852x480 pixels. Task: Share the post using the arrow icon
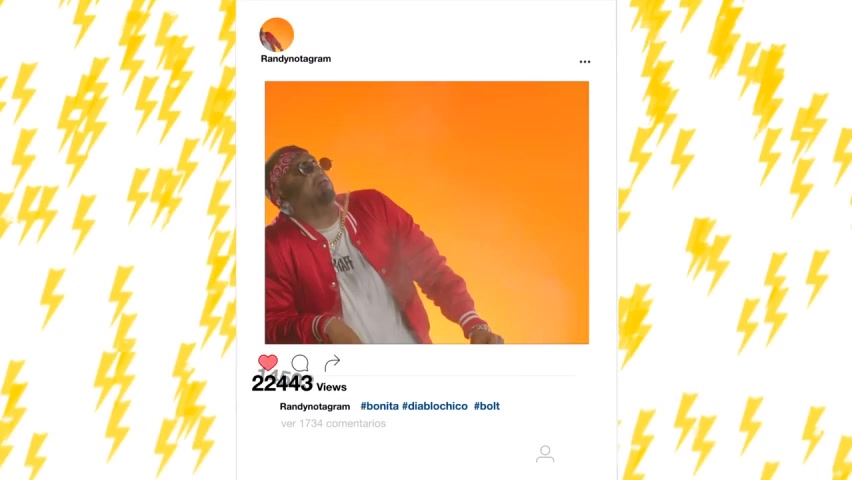tap(332, 363)
